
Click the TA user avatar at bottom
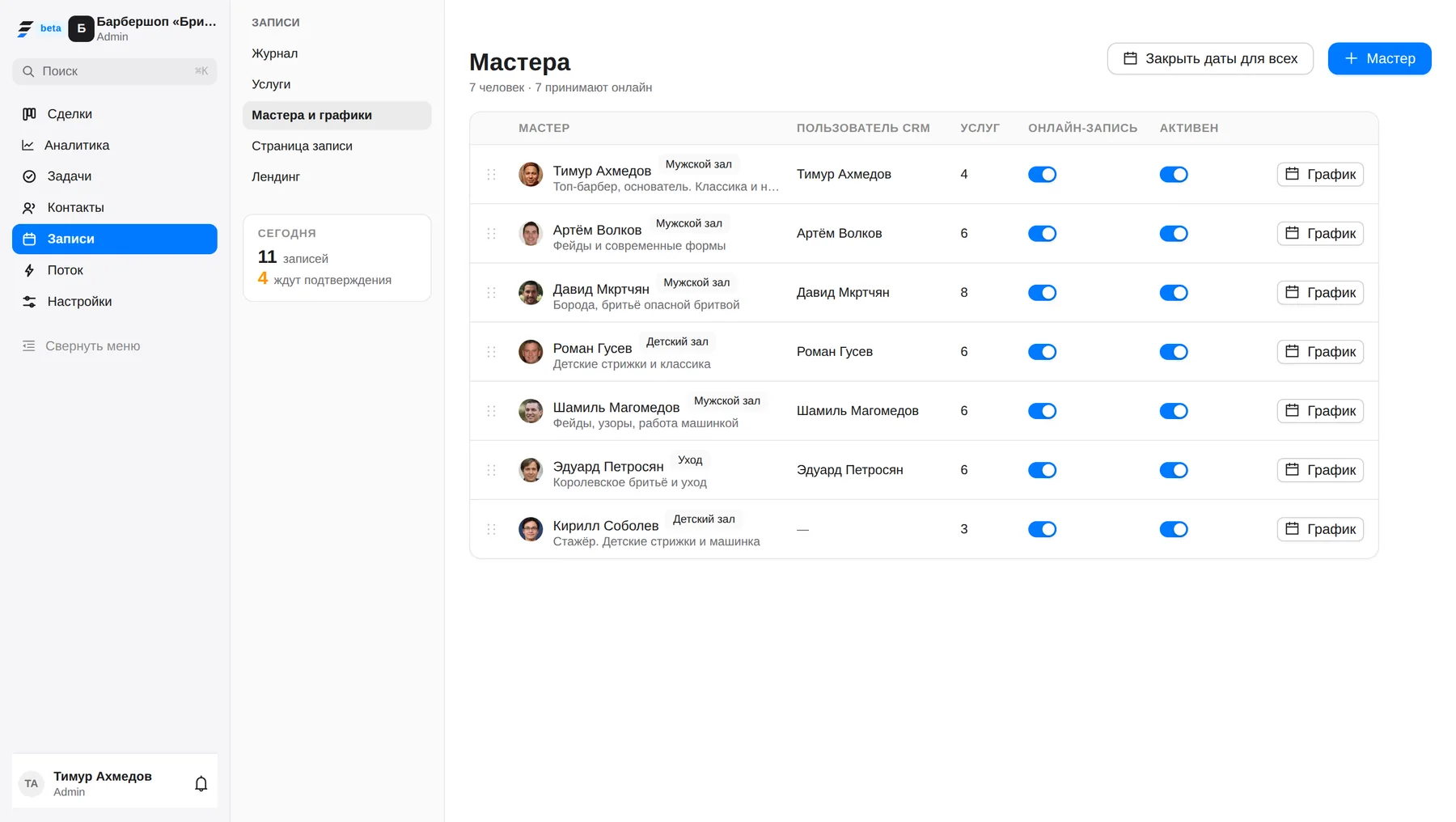(x=32, y=783)
